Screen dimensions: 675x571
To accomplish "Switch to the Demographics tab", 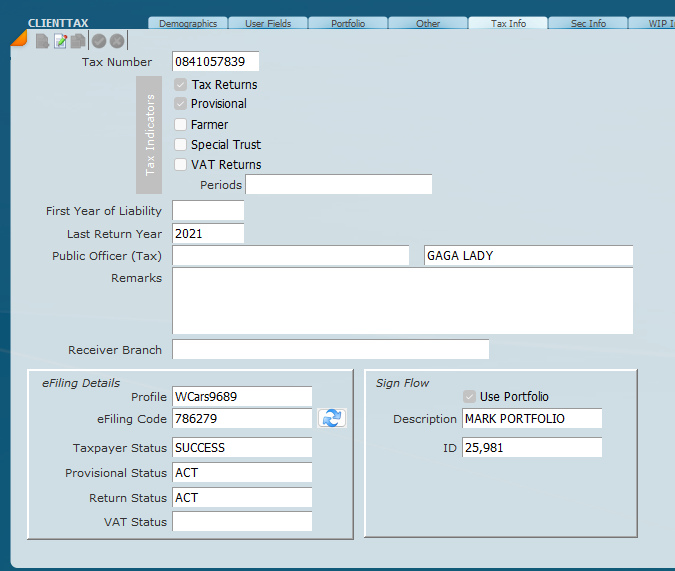I will [x=188, y=23].
